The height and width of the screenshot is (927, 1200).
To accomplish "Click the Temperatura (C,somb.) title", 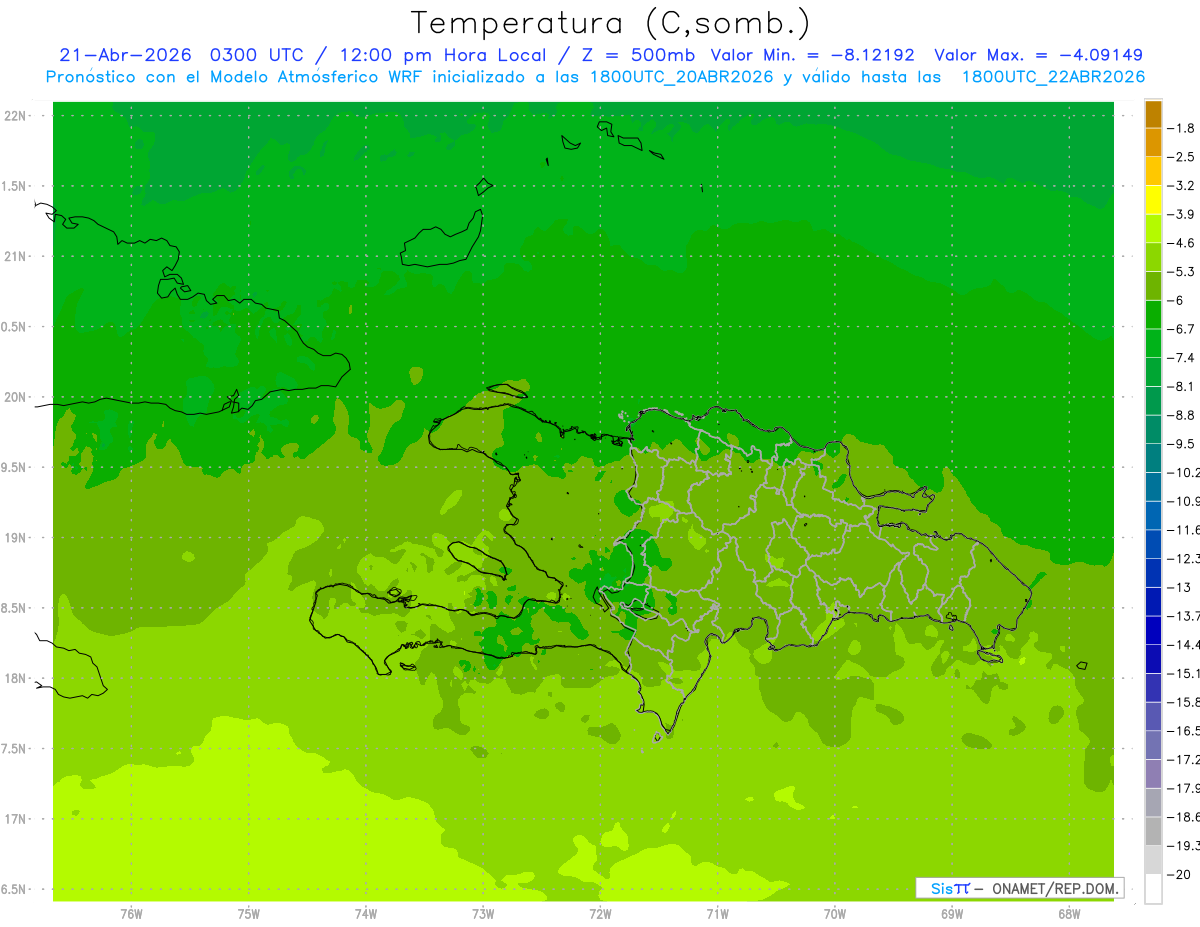I will pos(611,22).
